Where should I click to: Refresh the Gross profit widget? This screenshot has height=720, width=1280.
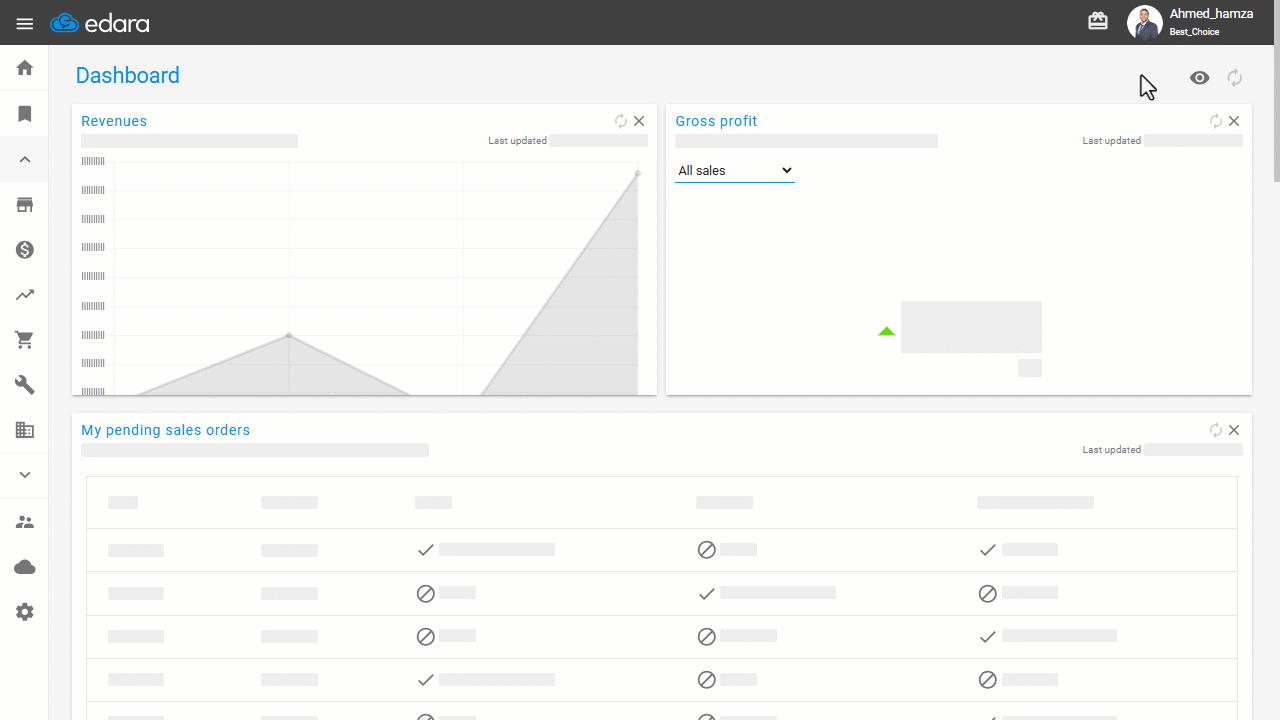tap(1216, 121)
